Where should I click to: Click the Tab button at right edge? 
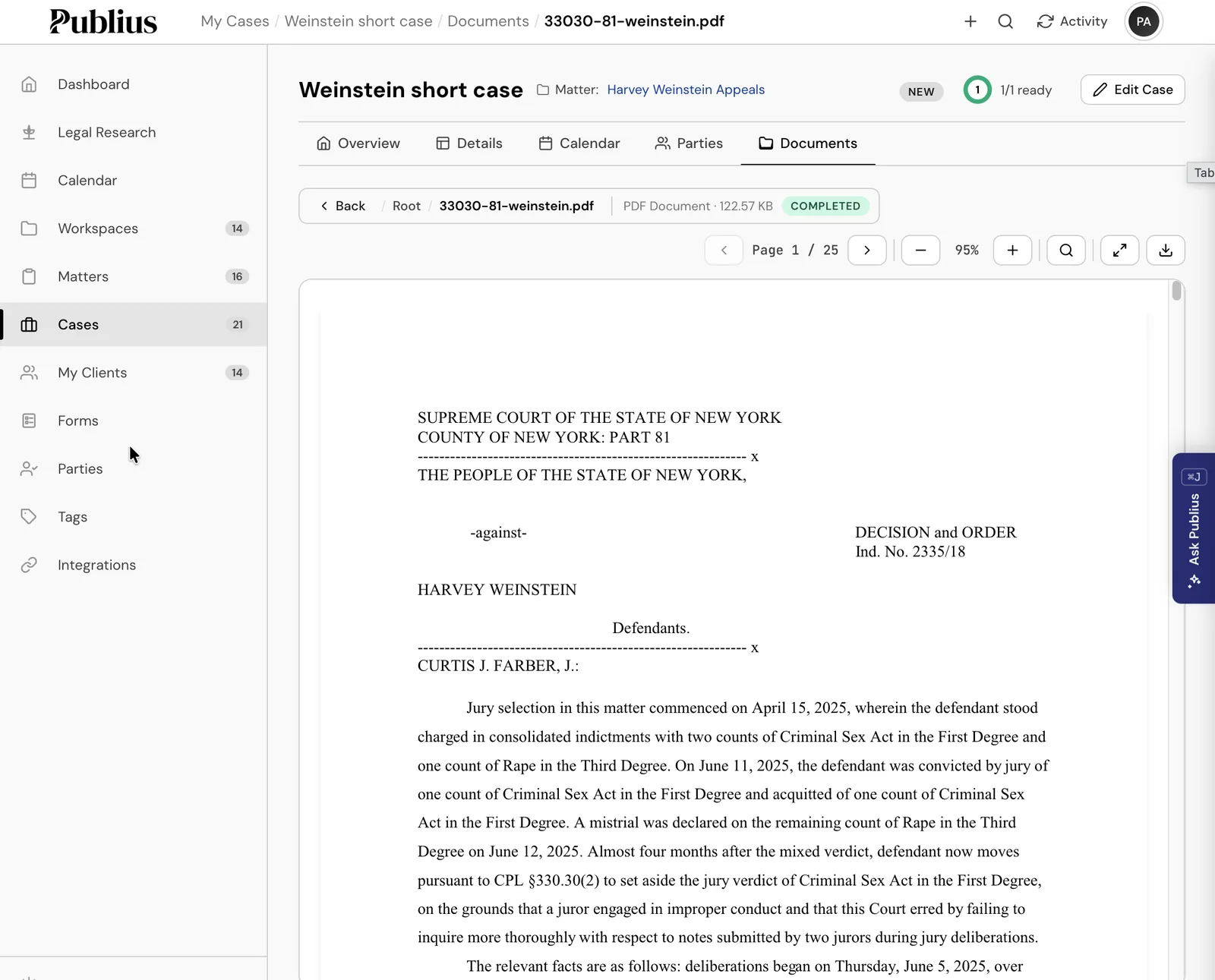coord(1202,173)
